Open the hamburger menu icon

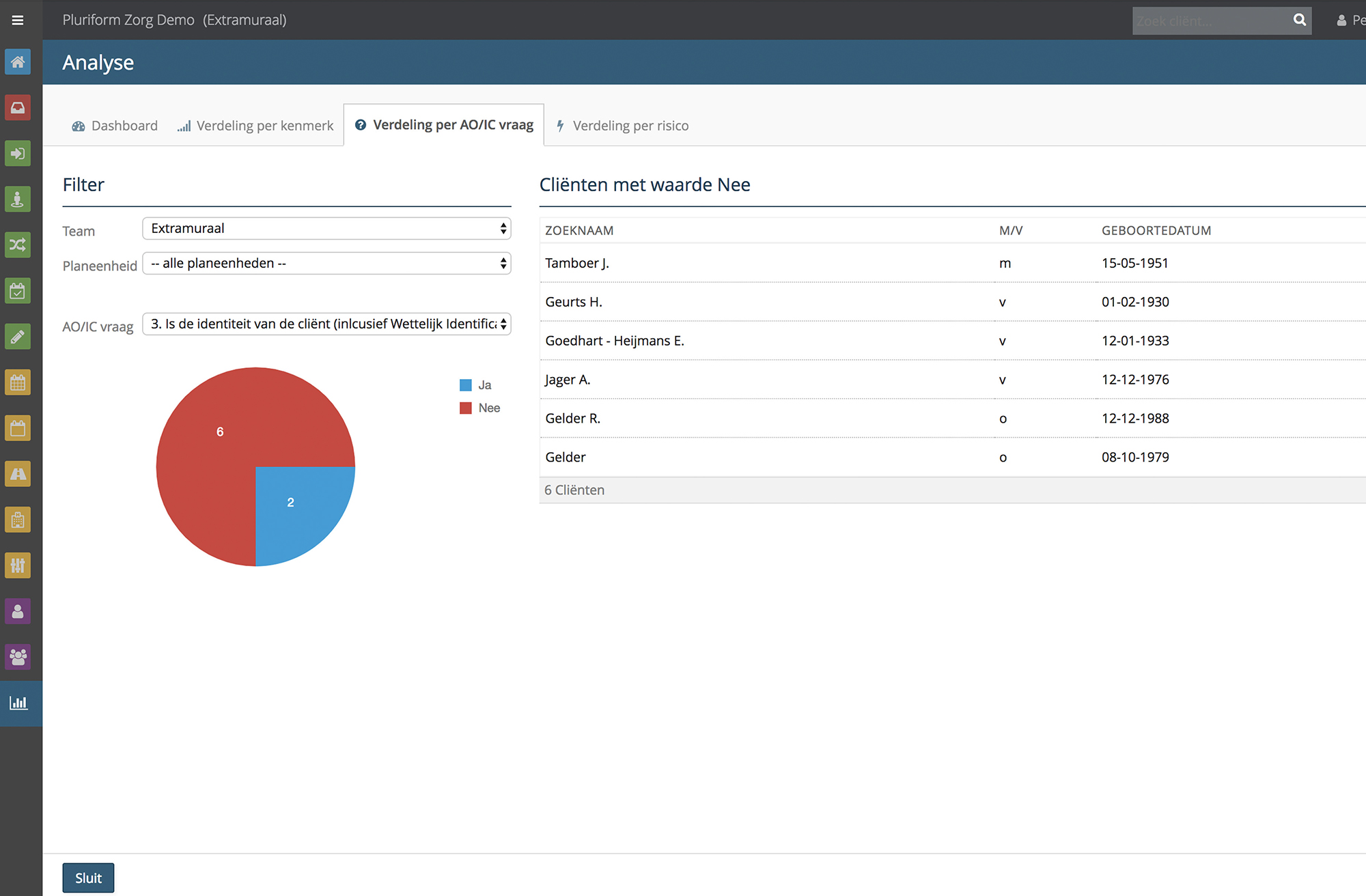pyautogui.click(x=18, y=20)
